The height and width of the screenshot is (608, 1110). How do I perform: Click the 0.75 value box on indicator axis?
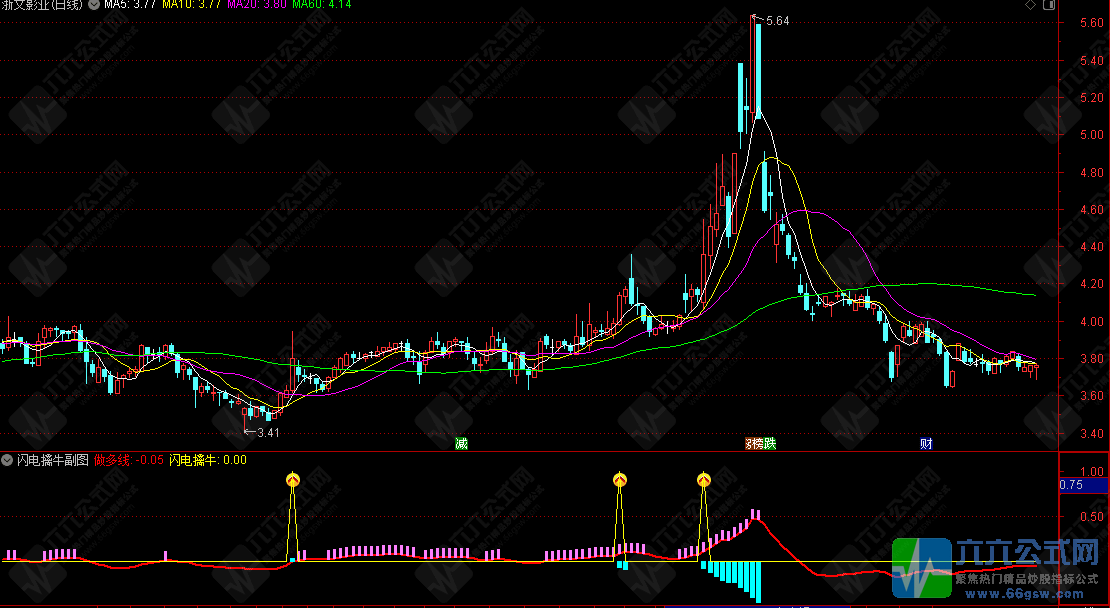tap(1071, 485)
